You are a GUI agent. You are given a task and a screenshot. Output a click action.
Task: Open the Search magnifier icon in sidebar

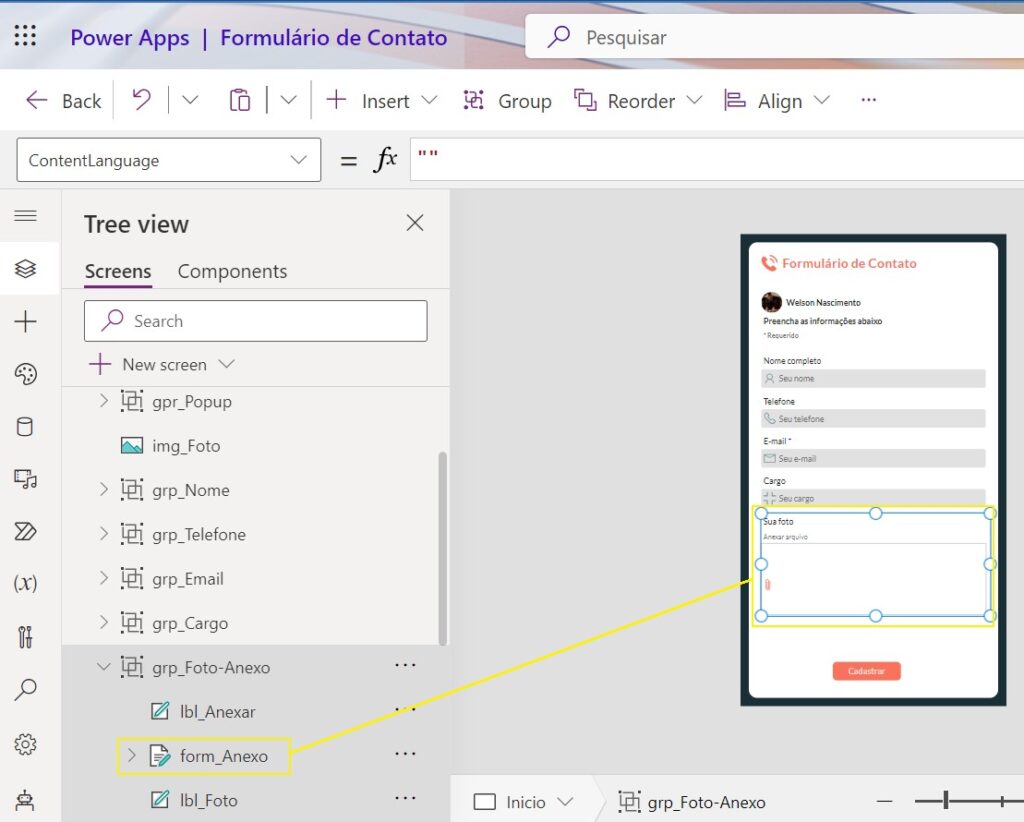click(x=26, y=689)
